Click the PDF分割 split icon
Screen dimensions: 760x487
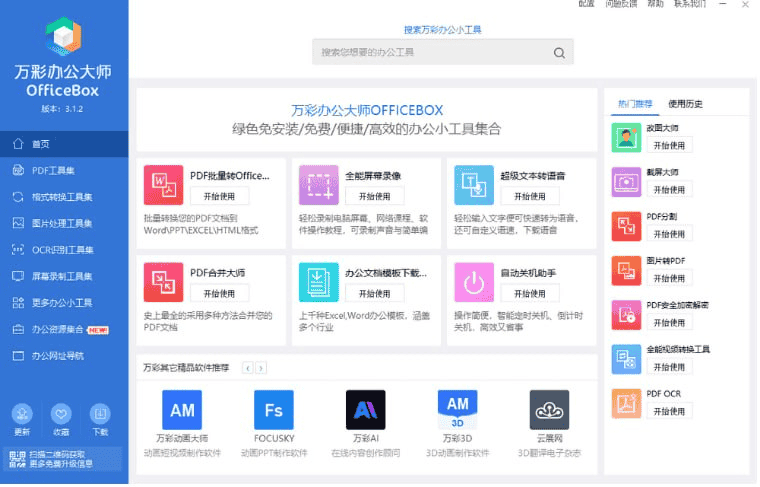pos(628,227)
